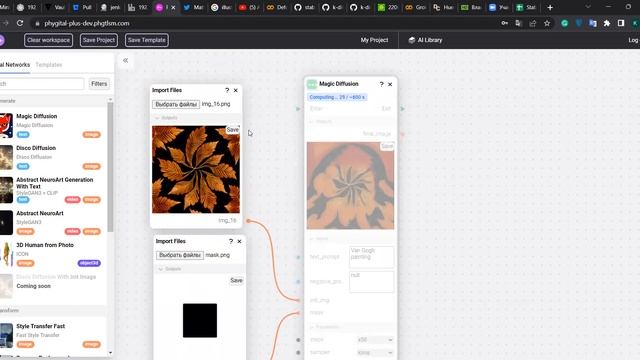Select the Neural Networks tab
The width and height of the screenshot is (640, 360).
pyautogui.click(x=15, y=65)
